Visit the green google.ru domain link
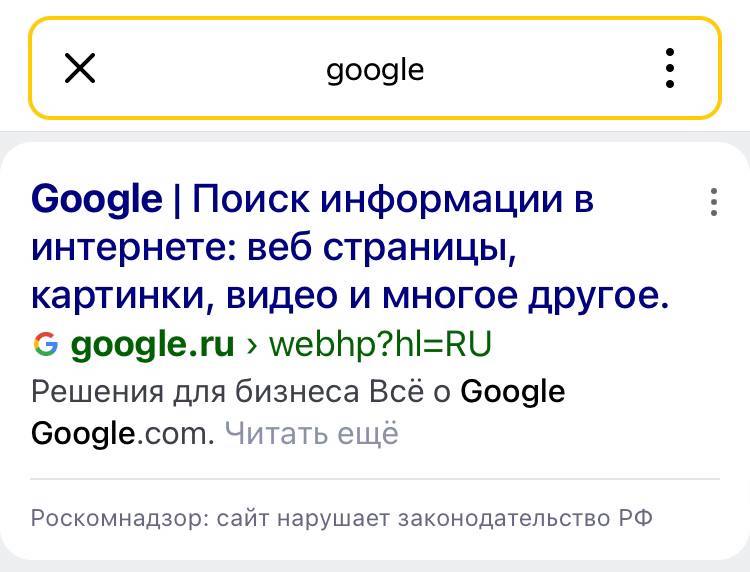Image resolution: width=750 pixels, height=572 pixels. pyautogui.click(x=153, y=344)
